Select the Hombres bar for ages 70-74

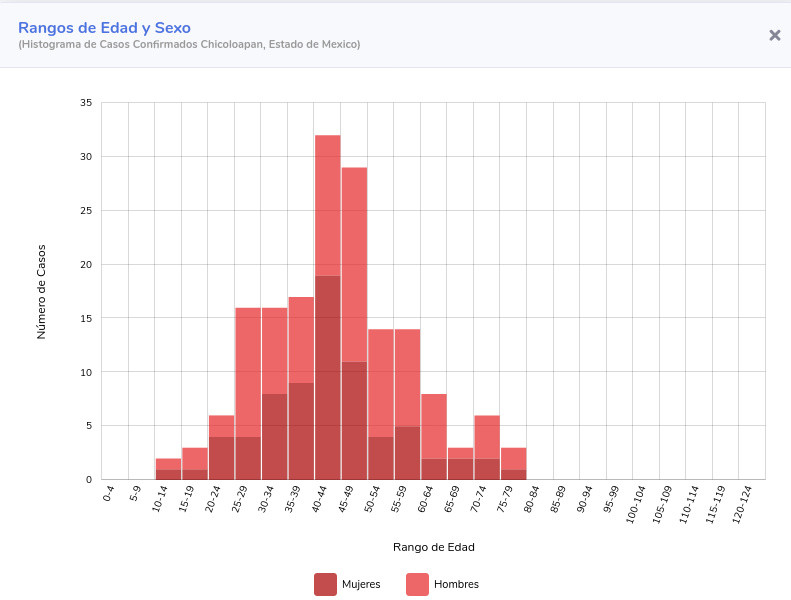click(x=487, y=437)
